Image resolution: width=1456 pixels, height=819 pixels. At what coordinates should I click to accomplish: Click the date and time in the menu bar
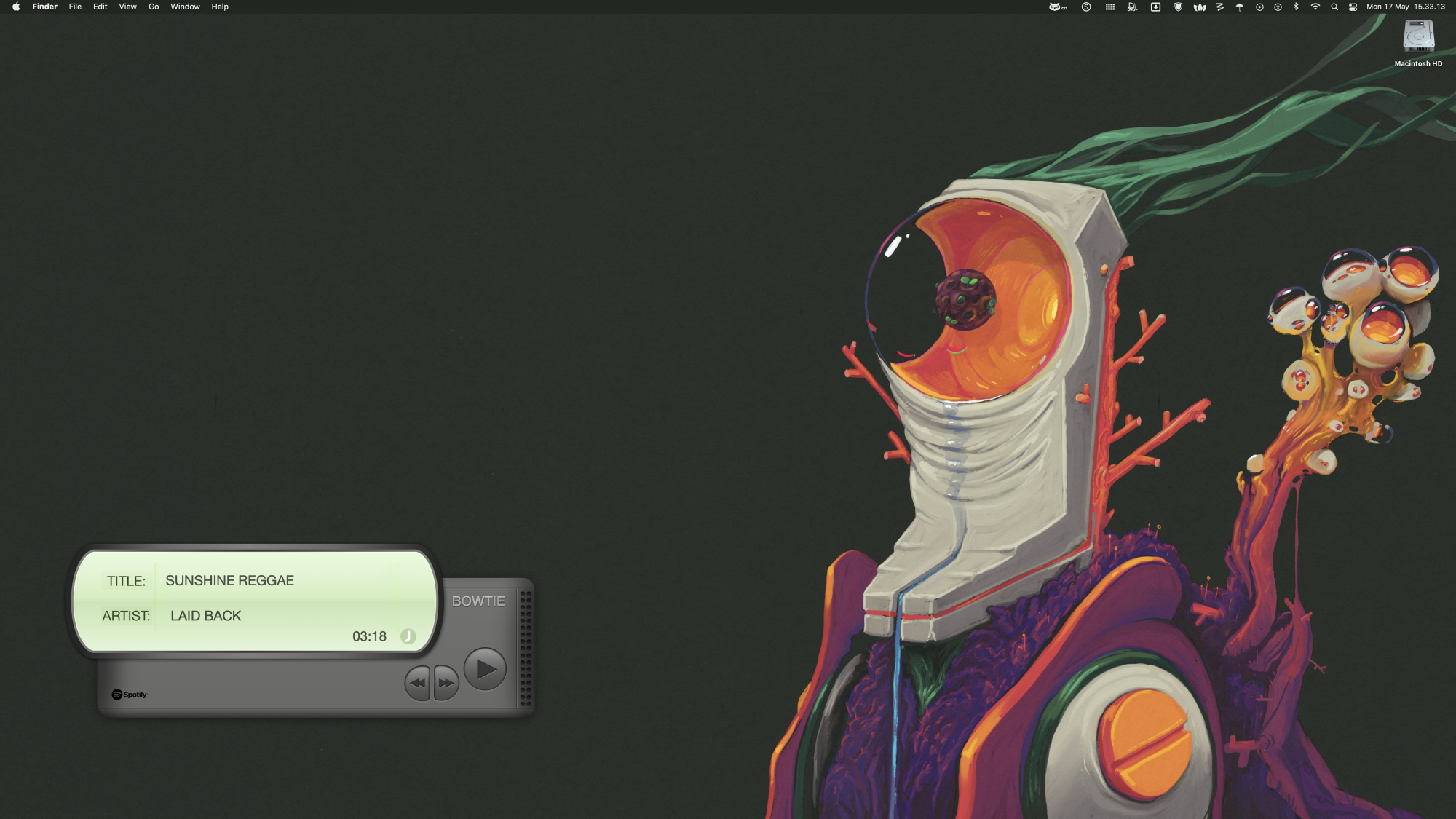tap(1406, 7)
